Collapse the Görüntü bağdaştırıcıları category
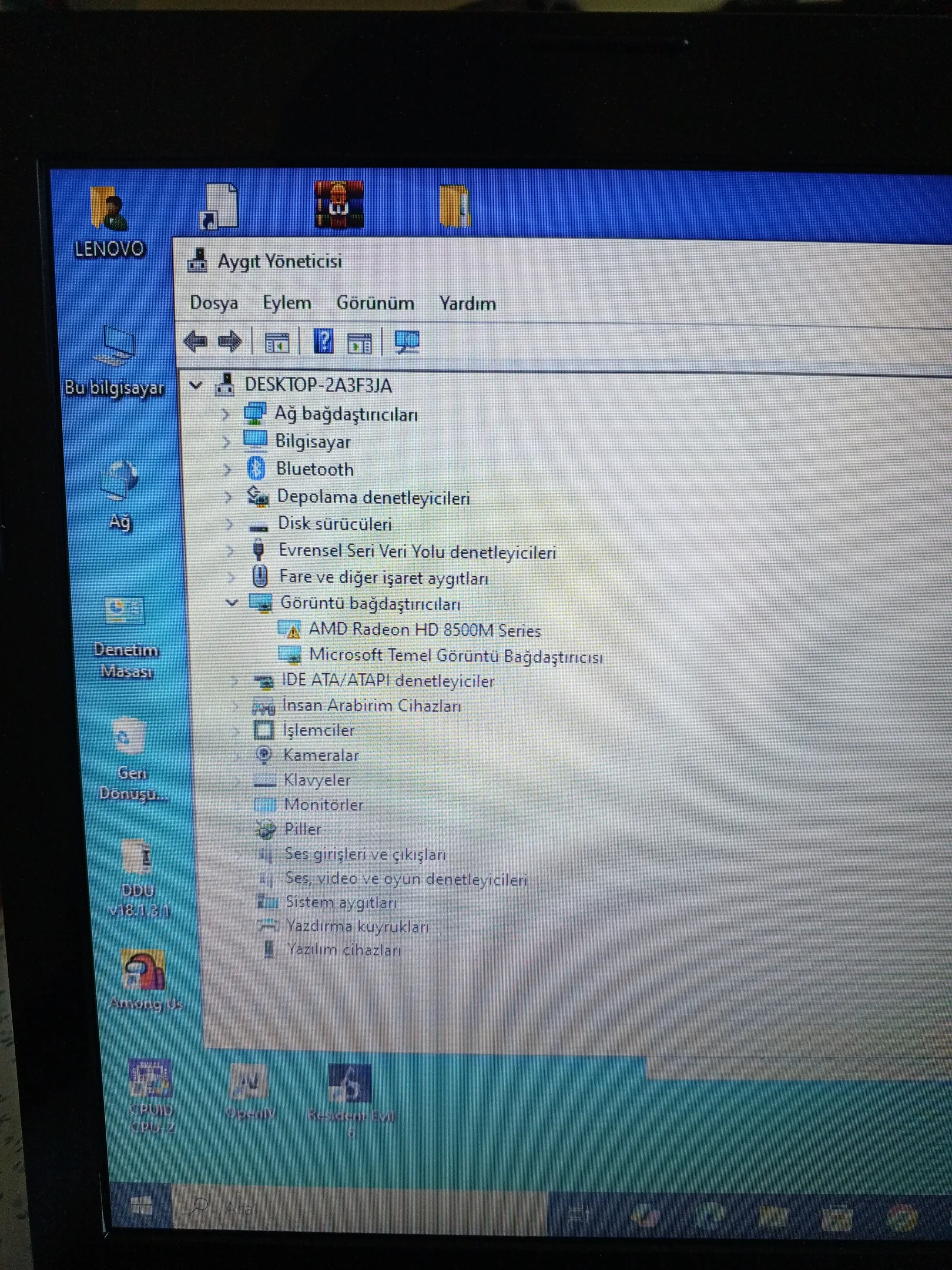This screenshot has width=952, height=1270. point(233,603)
